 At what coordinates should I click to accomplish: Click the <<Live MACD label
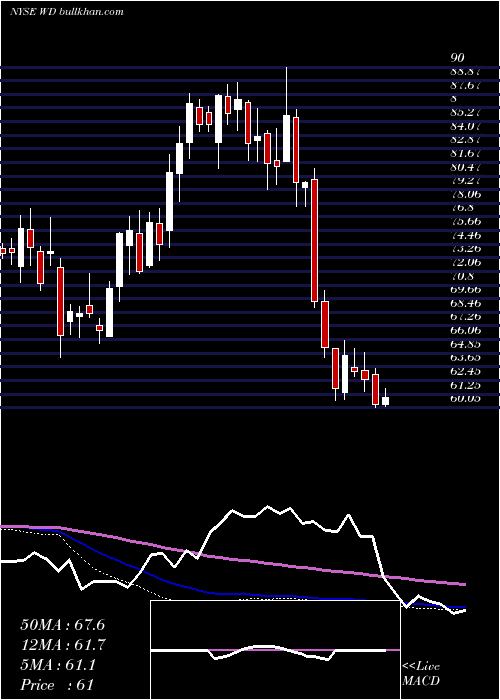click(x=421, y=673)
